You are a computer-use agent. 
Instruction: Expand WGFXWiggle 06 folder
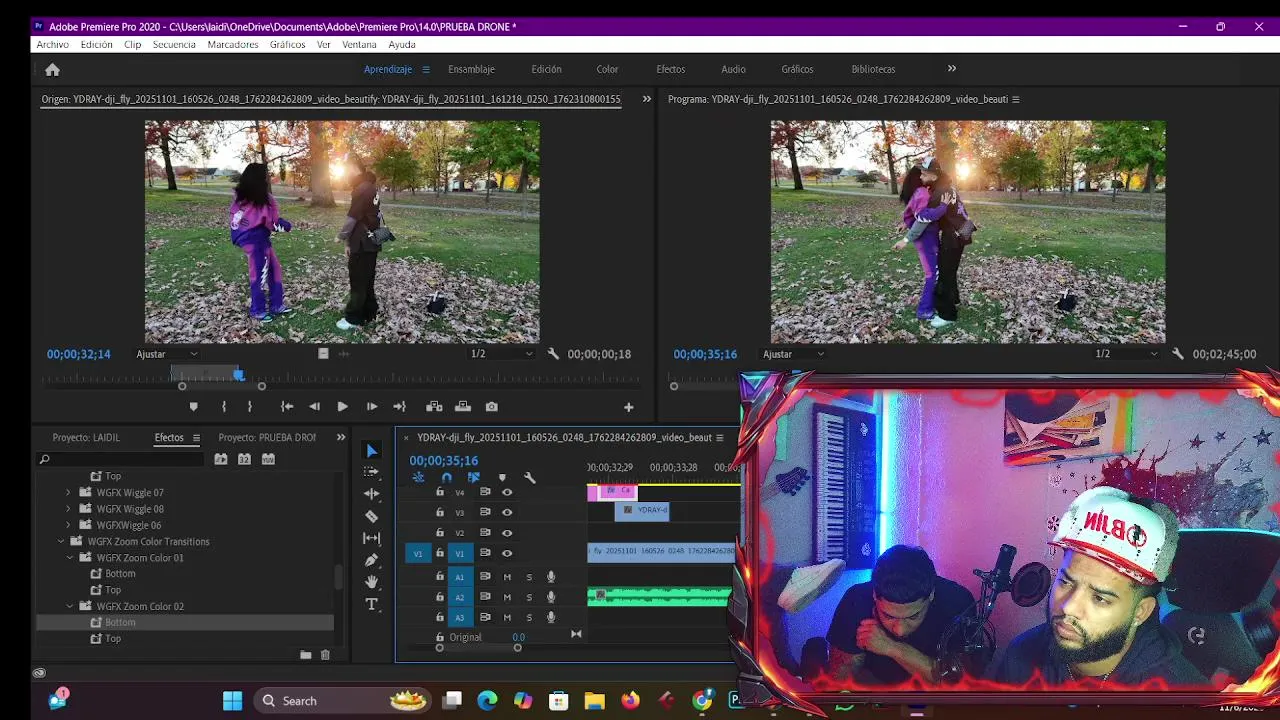point(69,525)
